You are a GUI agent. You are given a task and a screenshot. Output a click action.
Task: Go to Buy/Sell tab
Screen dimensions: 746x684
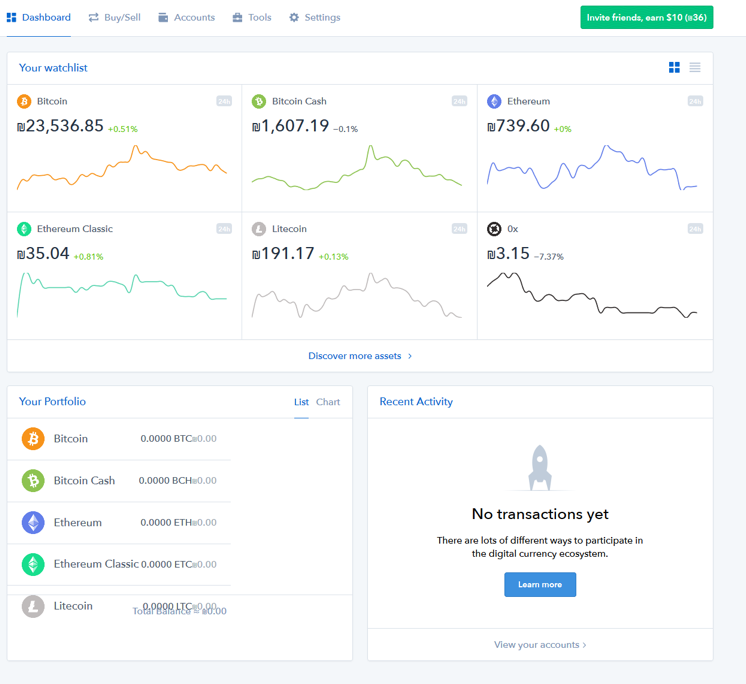[x=115, y=18]
